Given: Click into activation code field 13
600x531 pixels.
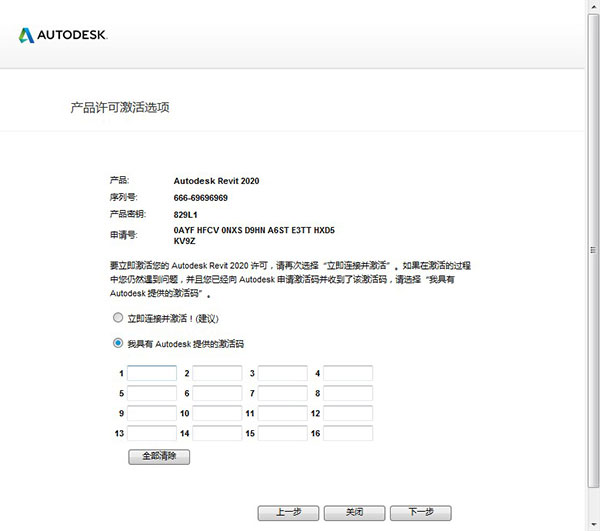Looking at the screenshot, I should pos(152,433).
